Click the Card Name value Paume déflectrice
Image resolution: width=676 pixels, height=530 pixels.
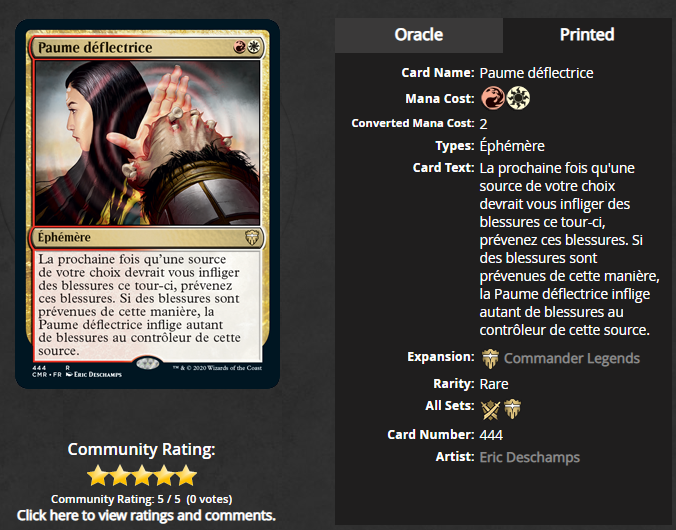tap(536, 73)
